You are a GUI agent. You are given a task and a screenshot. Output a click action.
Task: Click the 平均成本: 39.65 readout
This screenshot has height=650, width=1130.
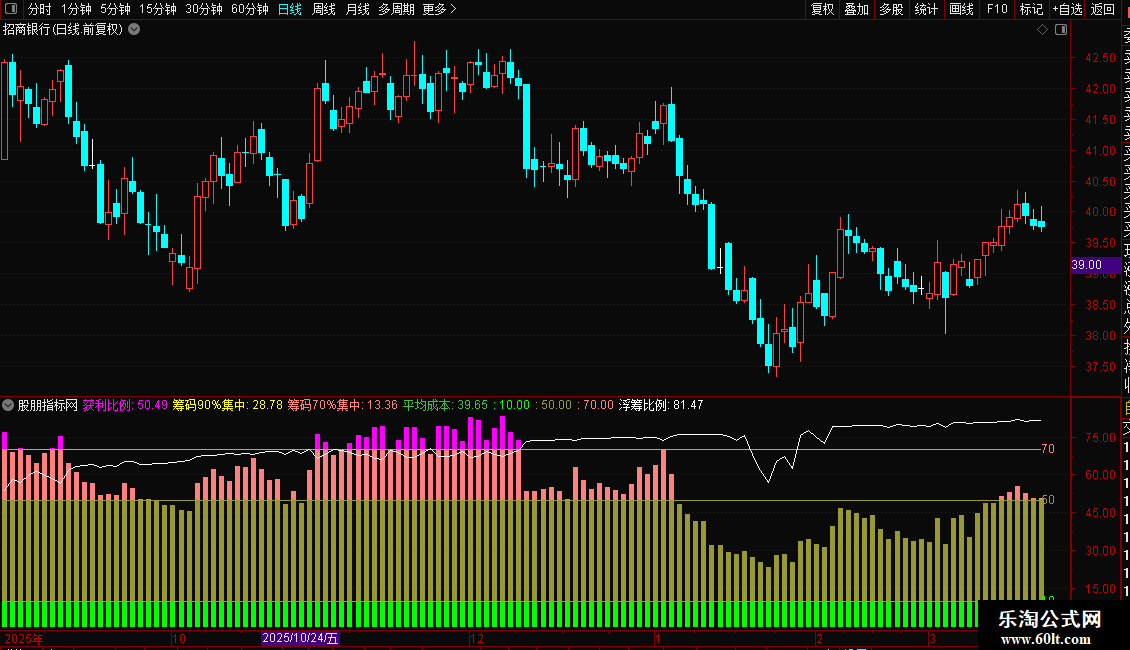coord(445,405)
